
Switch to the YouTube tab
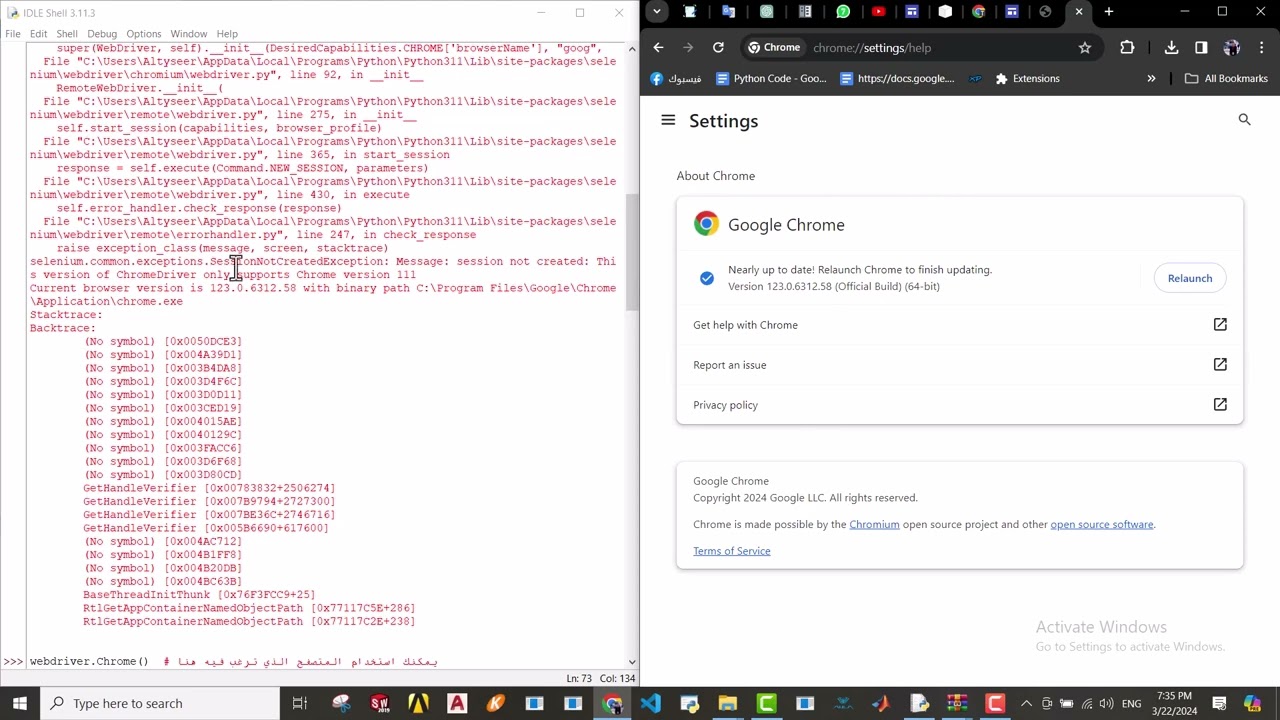click(x=878, y=12)
